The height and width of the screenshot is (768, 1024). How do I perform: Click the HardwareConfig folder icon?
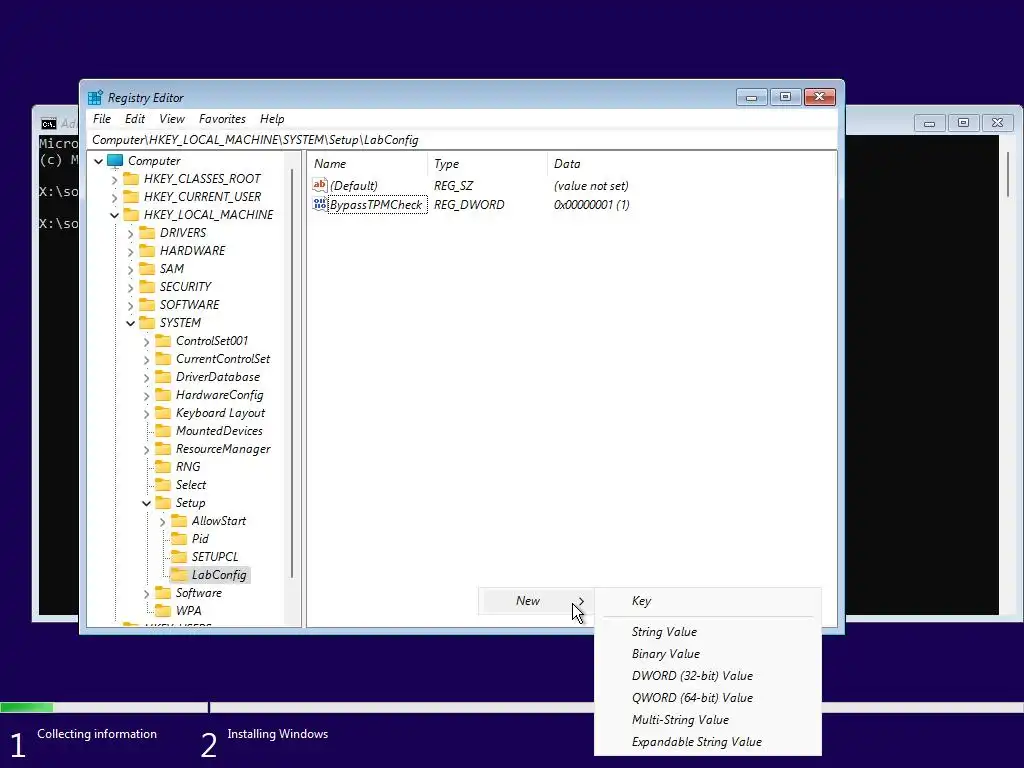163,394
